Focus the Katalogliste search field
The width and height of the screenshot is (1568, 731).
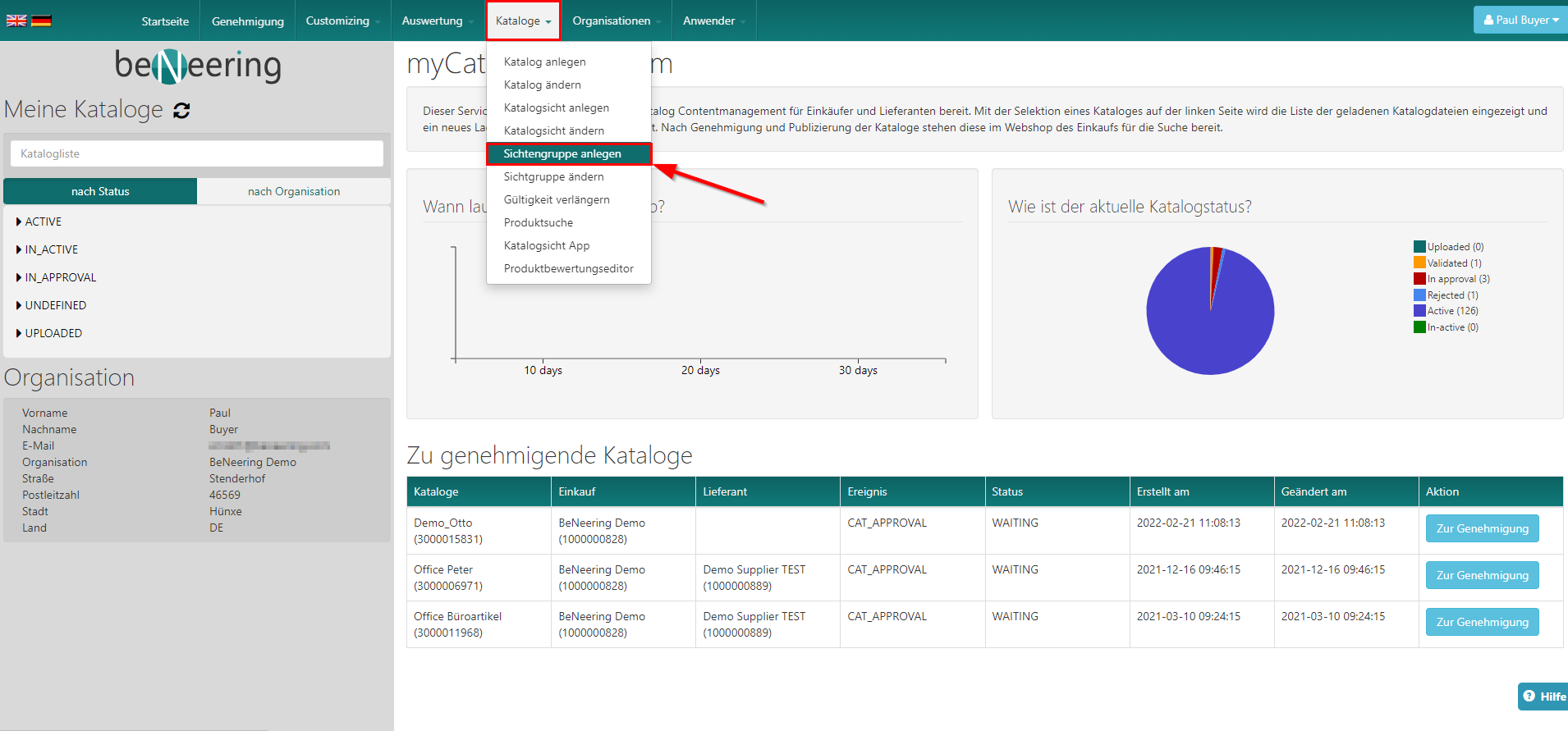[197, 153]
